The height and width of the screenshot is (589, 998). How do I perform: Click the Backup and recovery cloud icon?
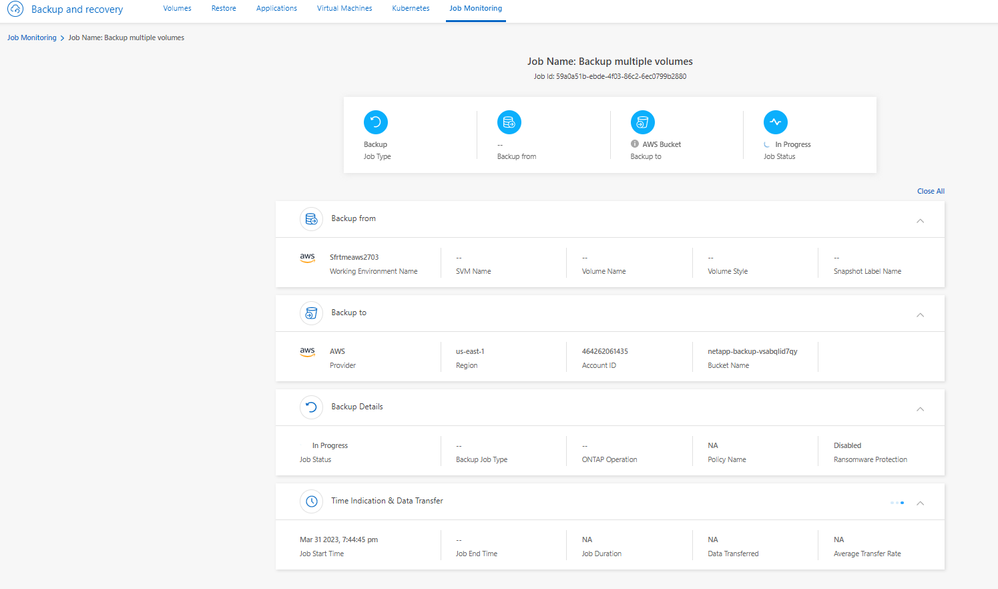click(x=15, y=9)
